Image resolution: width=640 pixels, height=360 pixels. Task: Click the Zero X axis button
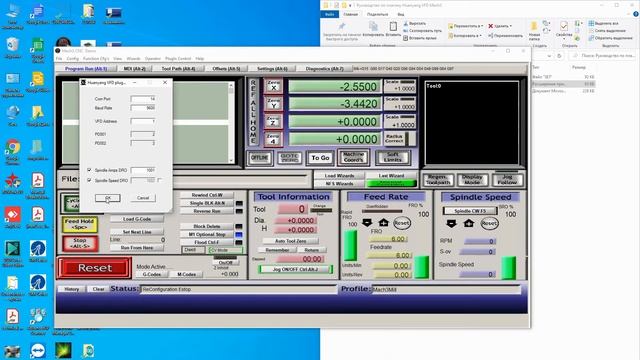[273, 86]
